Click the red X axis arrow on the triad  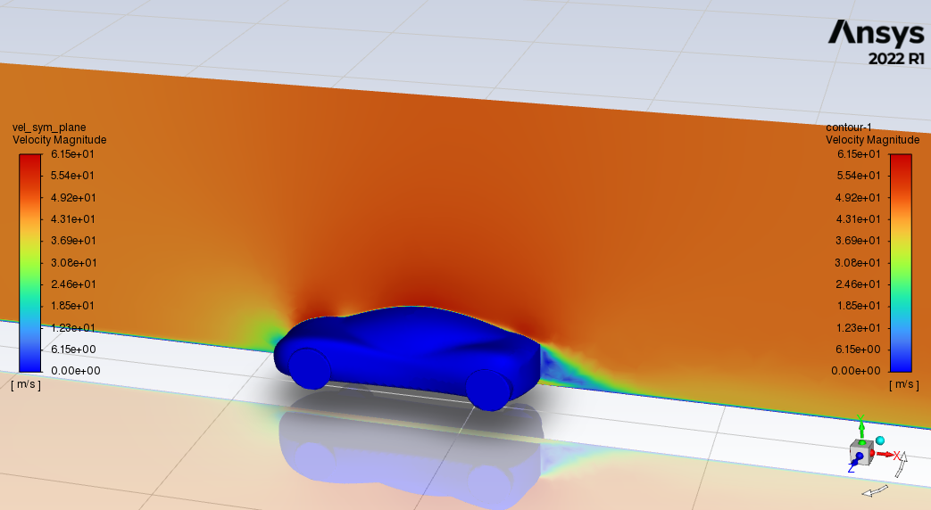(x=885, y=455)
